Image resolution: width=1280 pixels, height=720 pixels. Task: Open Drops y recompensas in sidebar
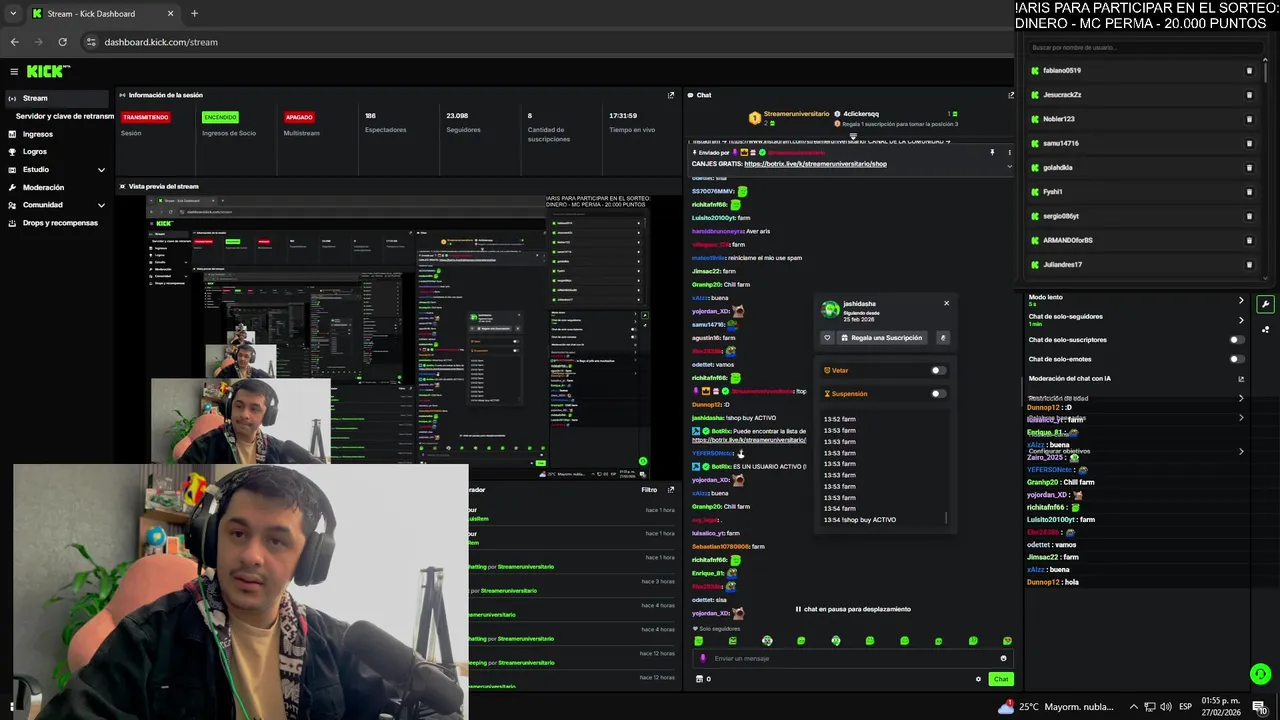point(60,223)
